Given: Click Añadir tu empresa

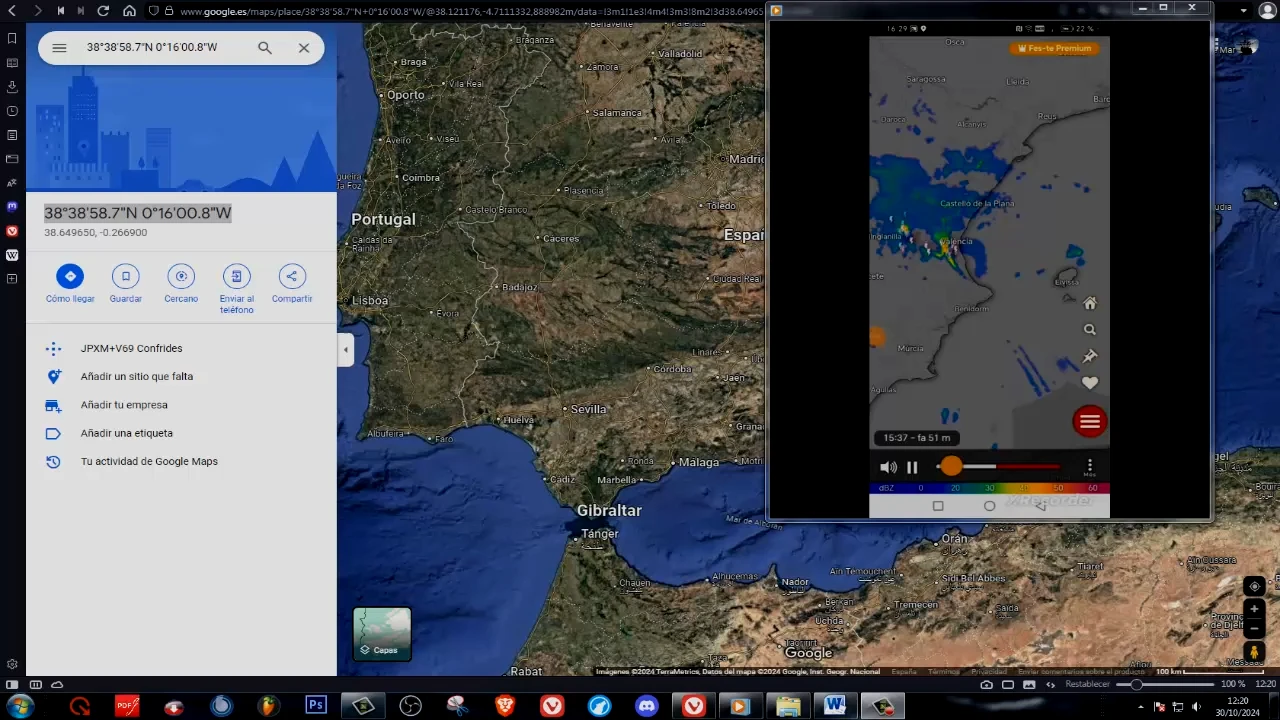Looking at the screenshot, I should 124,405.
